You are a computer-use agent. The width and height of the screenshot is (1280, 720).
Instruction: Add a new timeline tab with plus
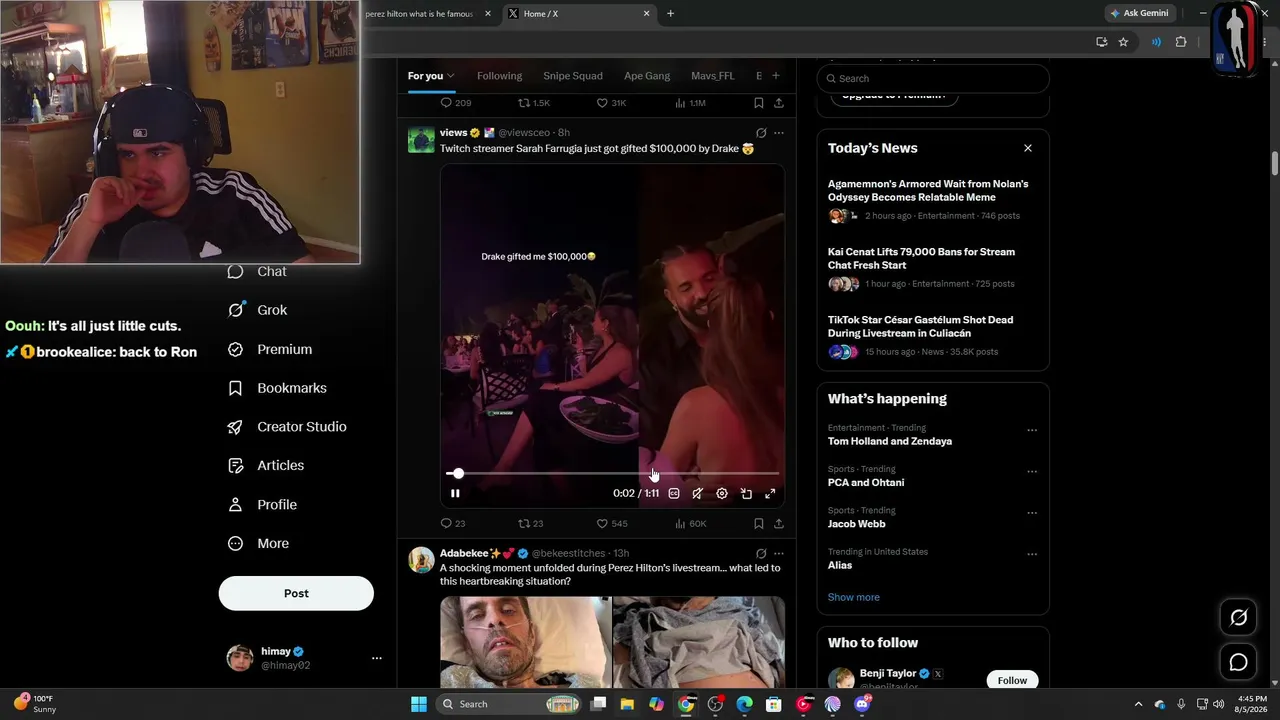click(775, 76)
